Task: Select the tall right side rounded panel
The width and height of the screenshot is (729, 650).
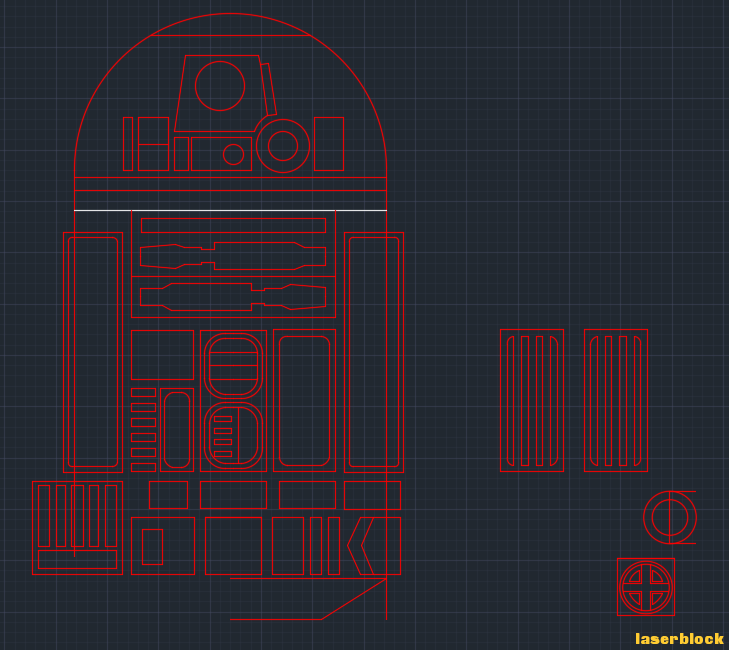Action: pos(374,352)
